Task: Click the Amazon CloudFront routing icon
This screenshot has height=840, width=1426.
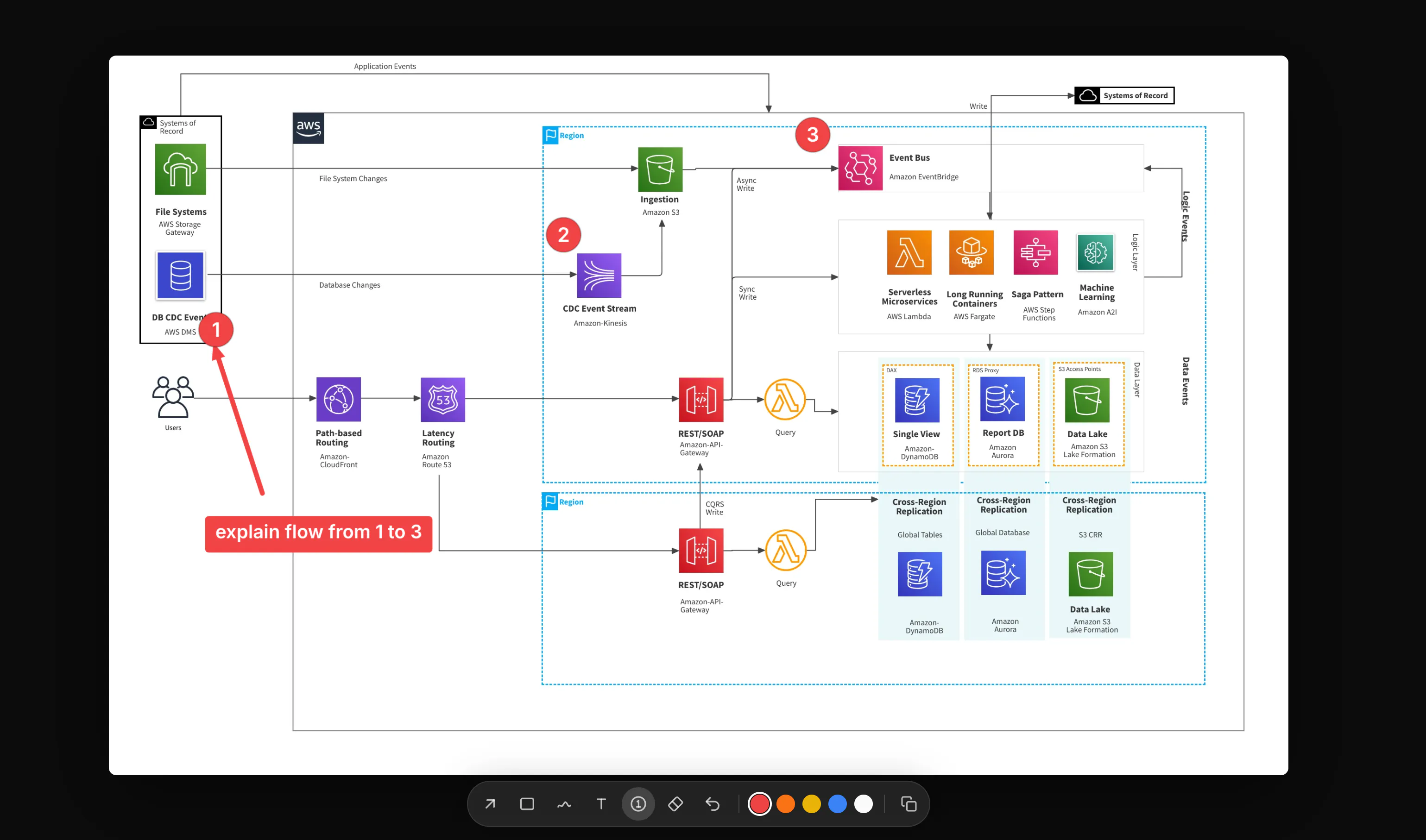Action: tap(339, 400)
